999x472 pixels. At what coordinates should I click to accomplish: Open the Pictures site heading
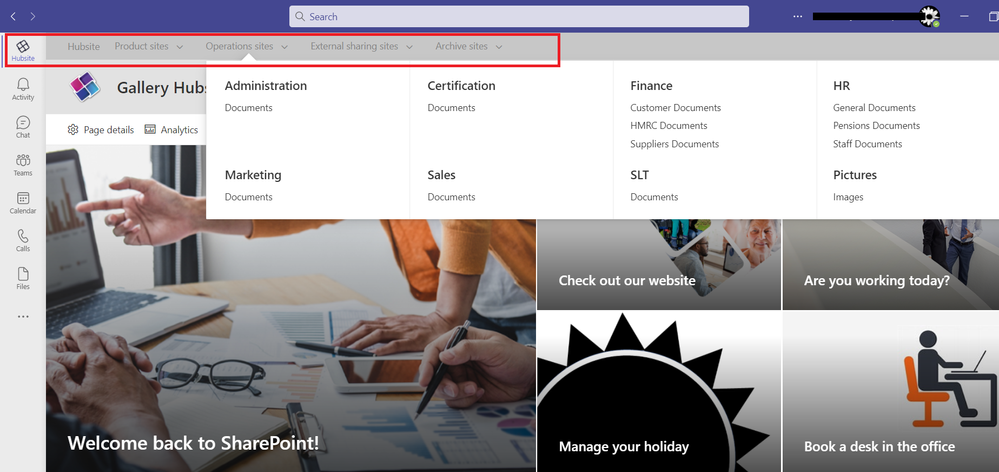coord(854,175)
